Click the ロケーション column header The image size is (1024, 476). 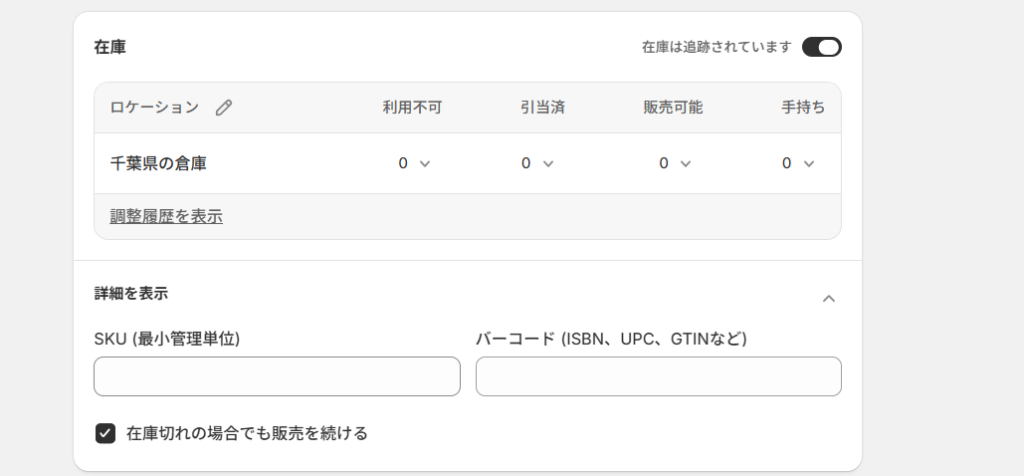pos(154,107)
